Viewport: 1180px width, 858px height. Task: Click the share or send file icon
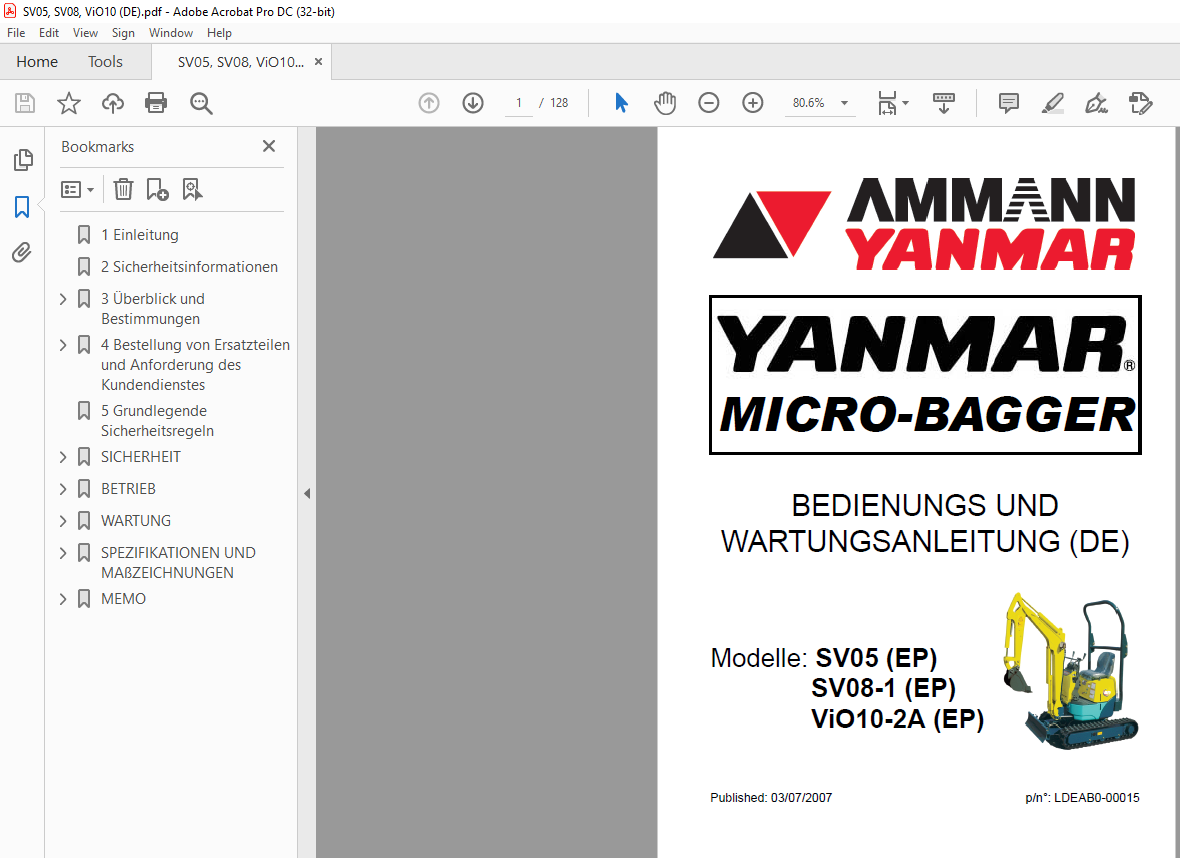point(1141,103)
